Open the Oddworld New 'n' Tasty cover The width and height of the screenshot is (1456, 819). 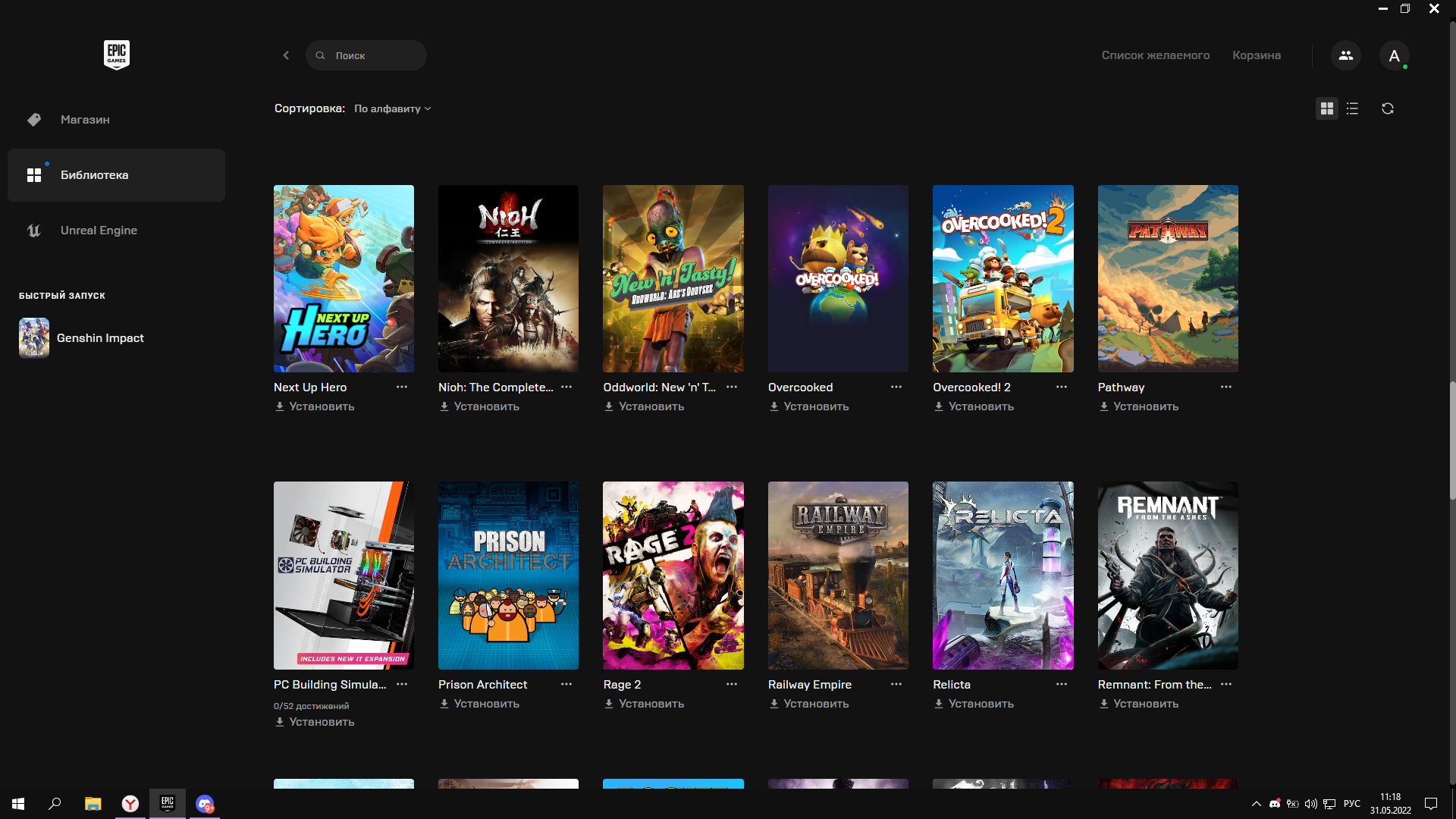tap(673, 278)
